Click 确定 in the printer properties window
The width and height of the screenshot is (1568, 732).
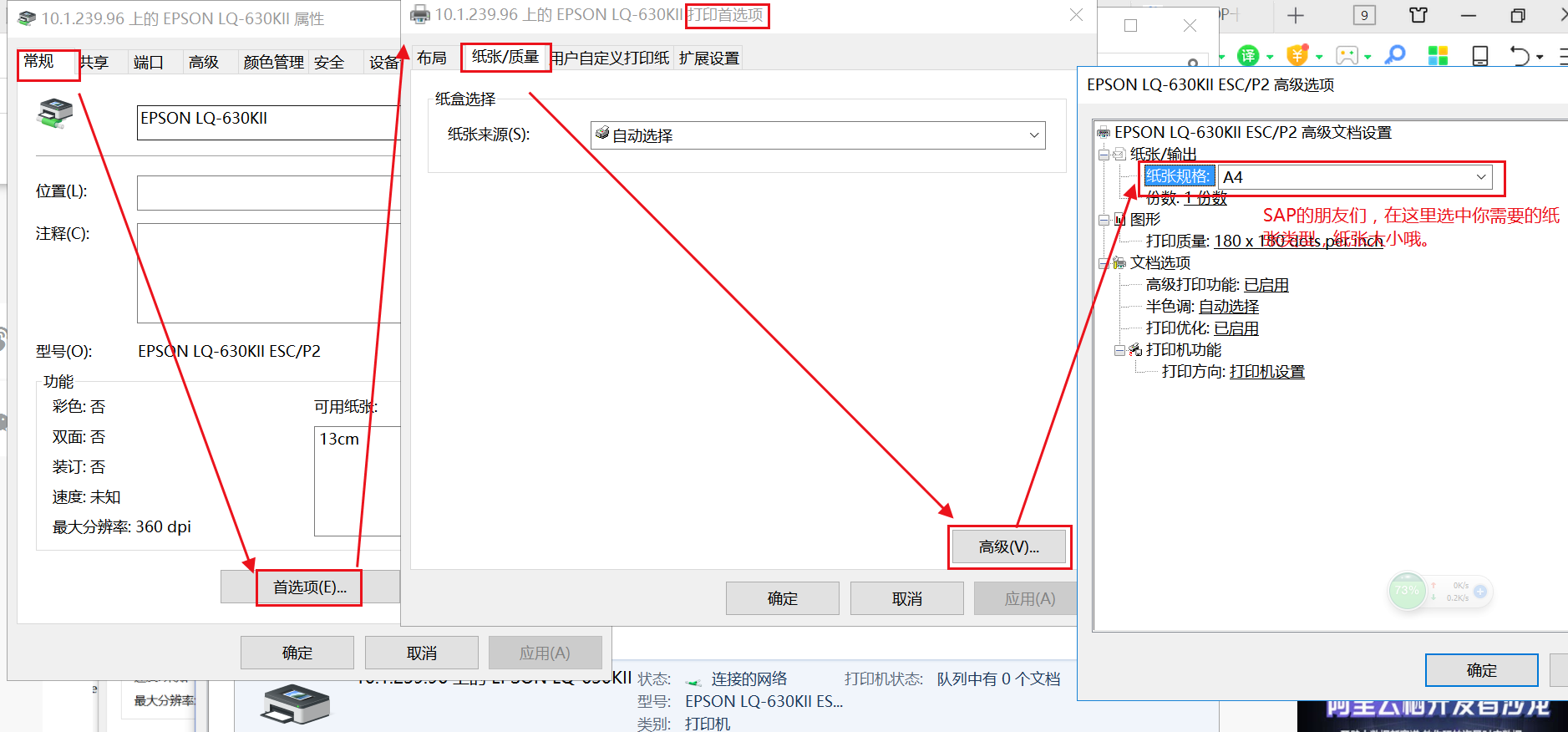[297, 653]
